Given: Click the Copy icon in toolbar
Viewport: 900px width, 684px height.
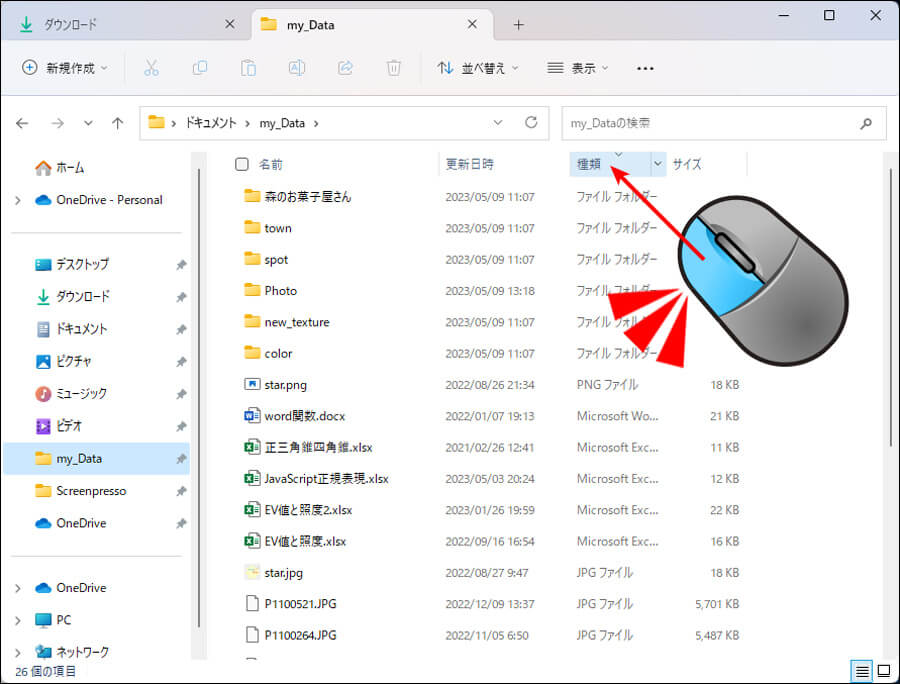Looking at the screenshot, I should [x=200, y=68].
